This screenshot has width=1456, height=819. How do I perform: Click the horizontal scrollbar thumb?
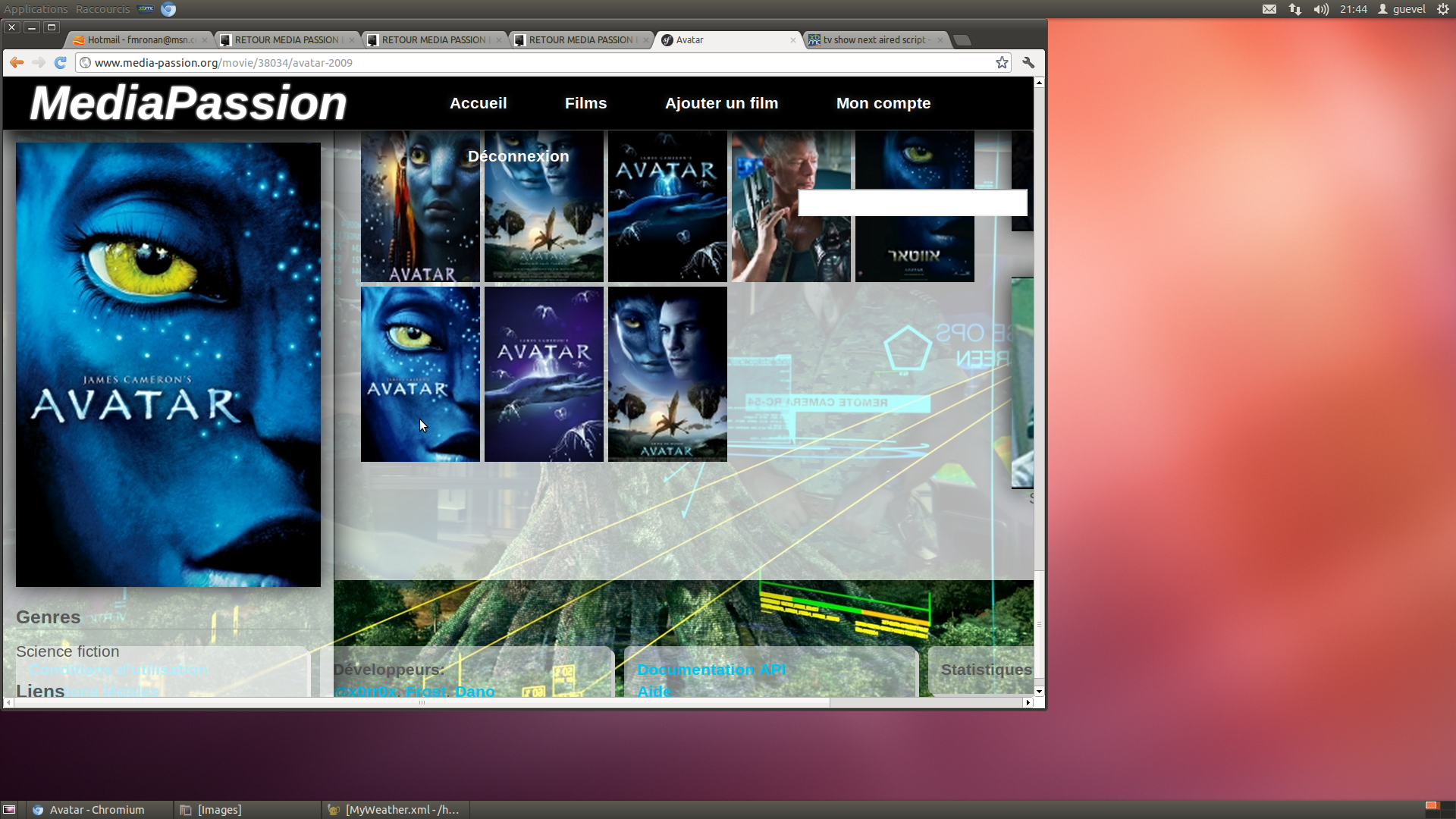pos(422,702)
